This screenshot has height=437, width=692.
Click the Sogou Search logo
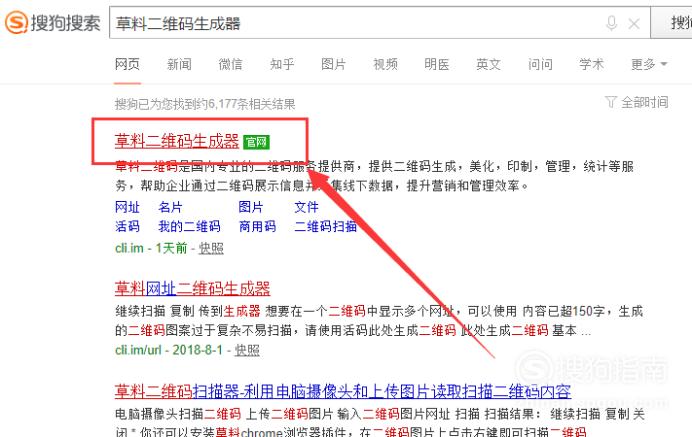click(x=53, y=23)
